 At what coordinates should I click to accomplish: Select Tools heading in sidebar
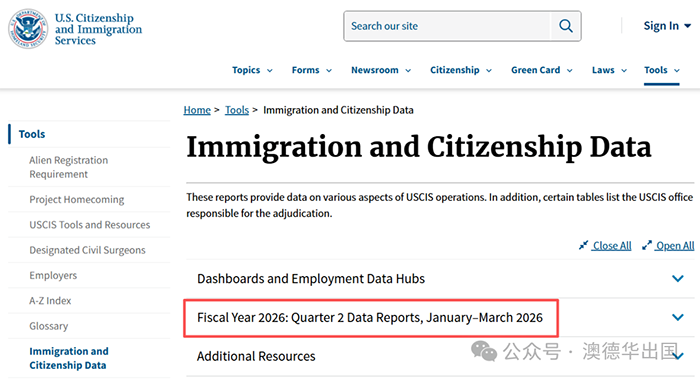32,134
